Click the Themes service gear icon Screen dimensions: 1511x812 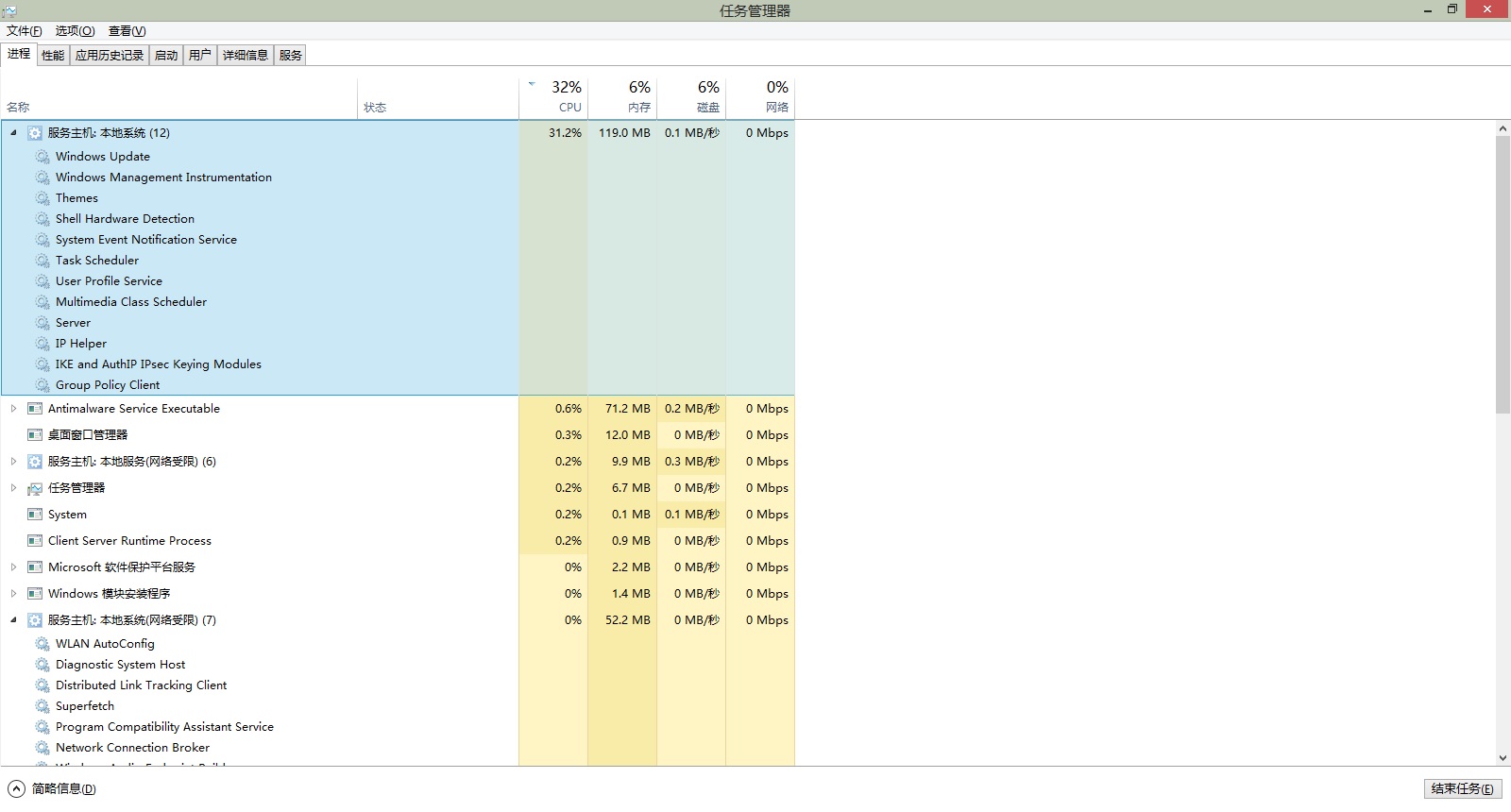(42, 198)
